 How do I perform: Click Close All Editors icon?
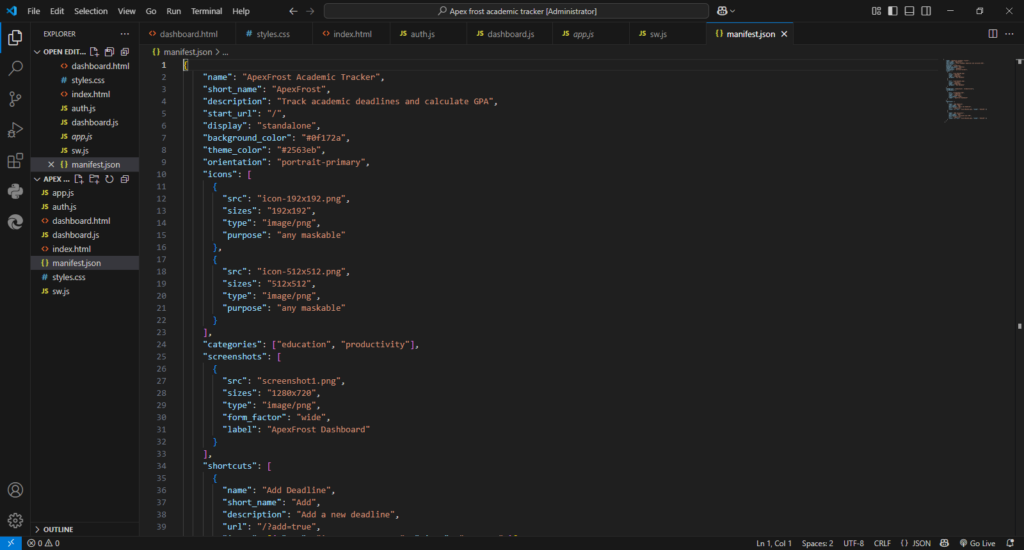click(125, 52)
